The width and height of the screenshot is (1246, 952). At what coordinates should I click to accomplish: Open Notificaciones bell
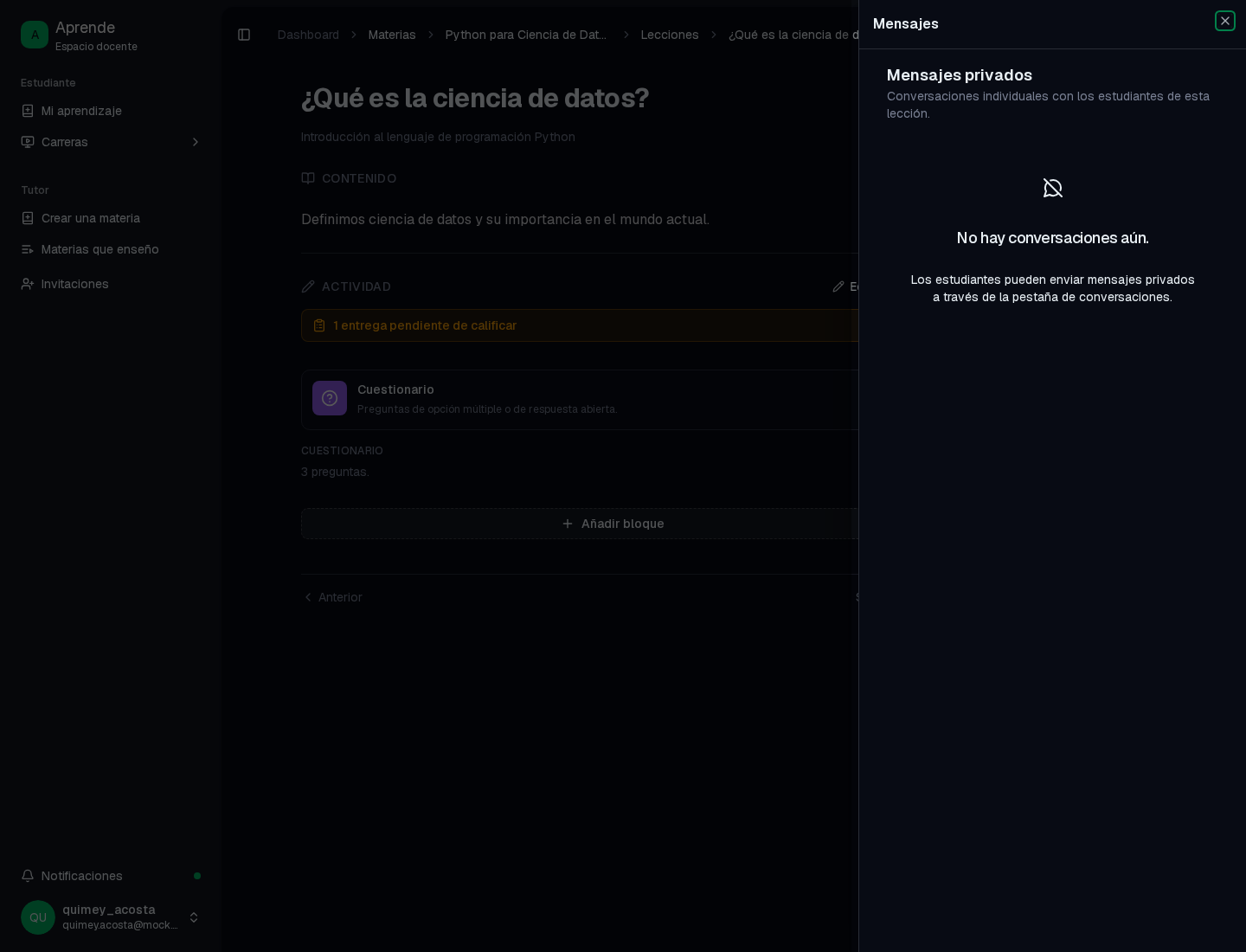(28, 876)
